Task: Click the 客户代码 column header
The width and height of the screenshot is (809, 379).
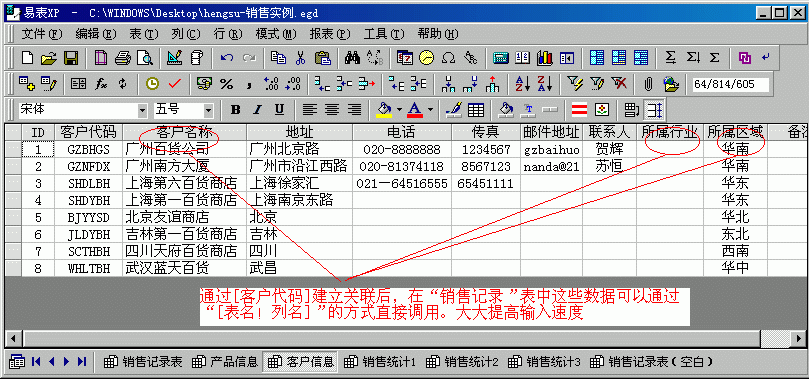Action: pyautogui.click(x=88, y=132)
